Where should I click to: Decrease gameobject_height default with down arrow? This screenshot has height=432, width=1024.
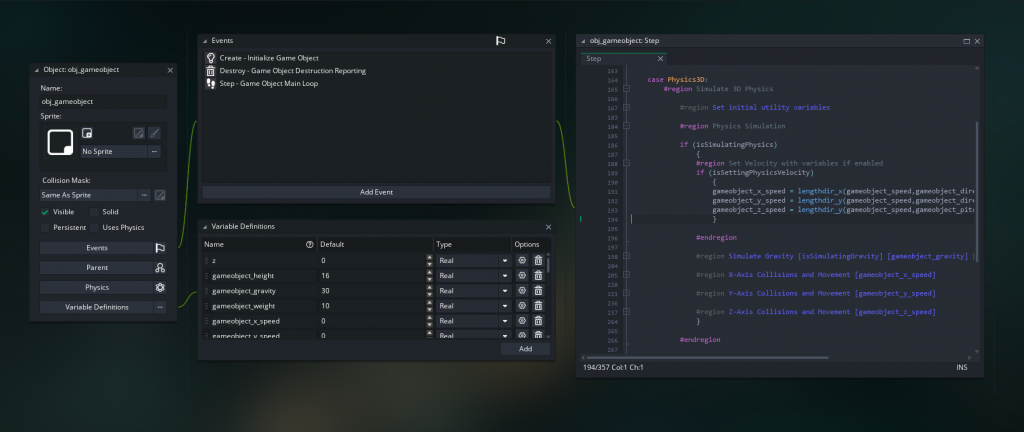[x=429, y=279]
